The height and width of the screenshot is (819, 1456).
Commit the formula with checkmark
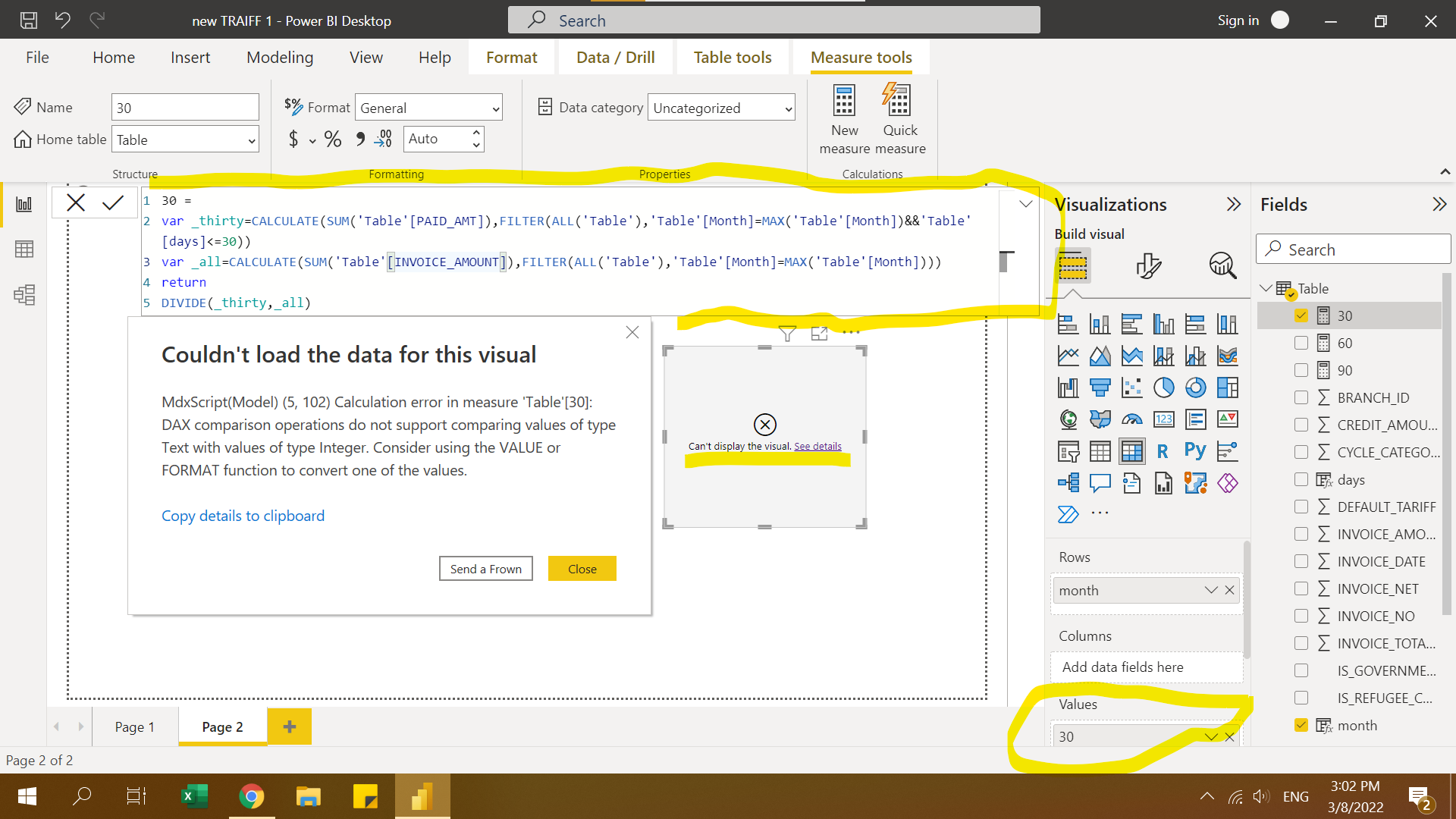point(113,202)
